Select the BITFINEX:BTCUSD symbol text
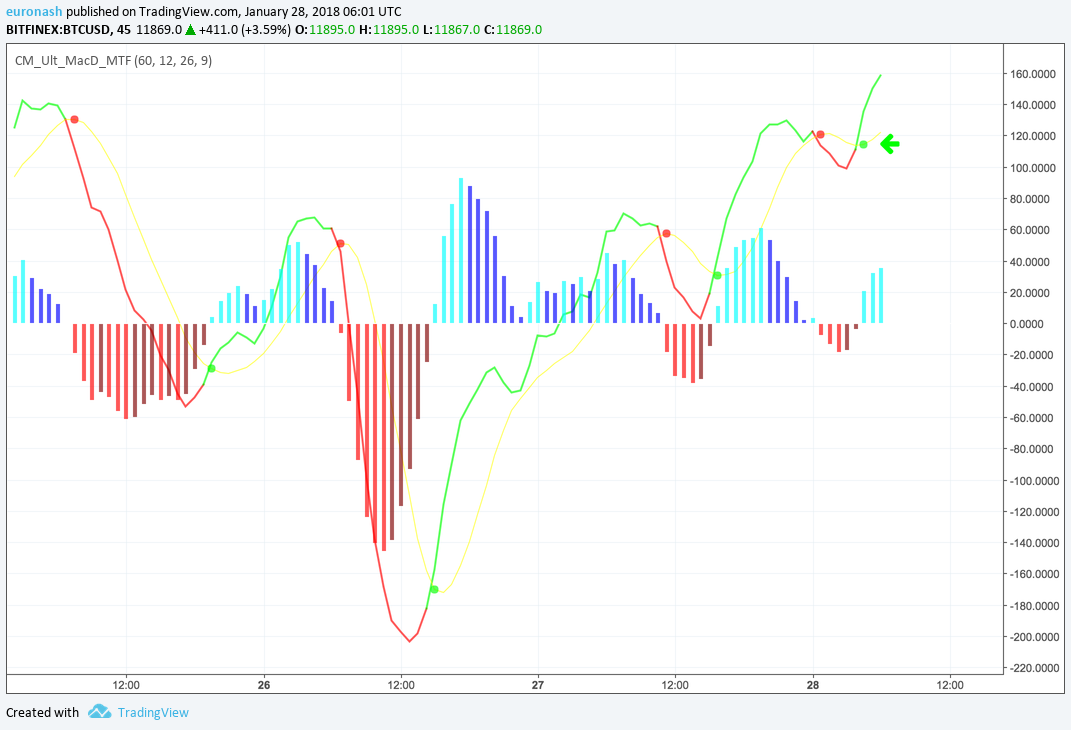 [58, 29]
